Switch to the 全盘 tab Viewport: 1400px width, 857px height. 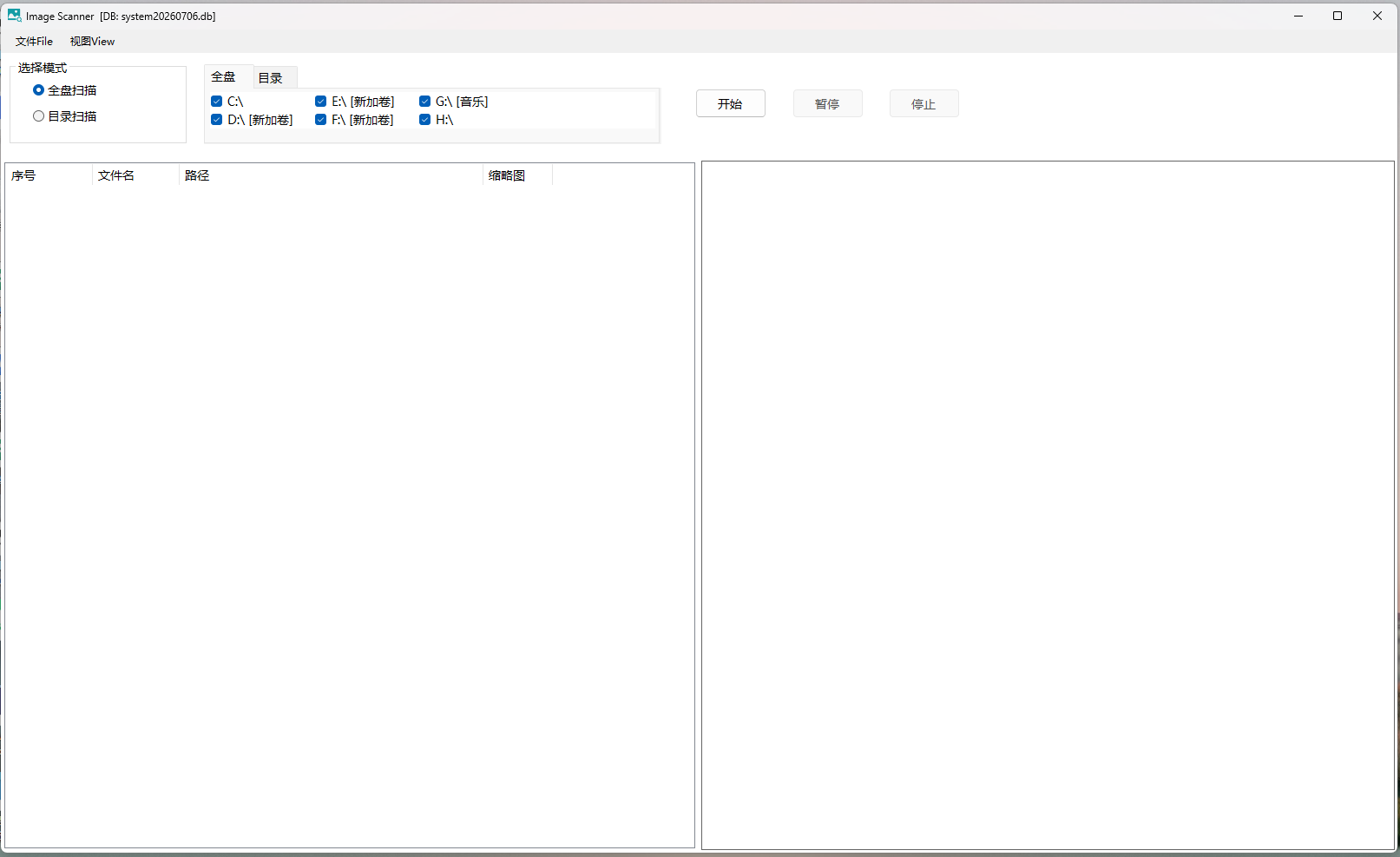pyautogui.click(x=228, y=76)
